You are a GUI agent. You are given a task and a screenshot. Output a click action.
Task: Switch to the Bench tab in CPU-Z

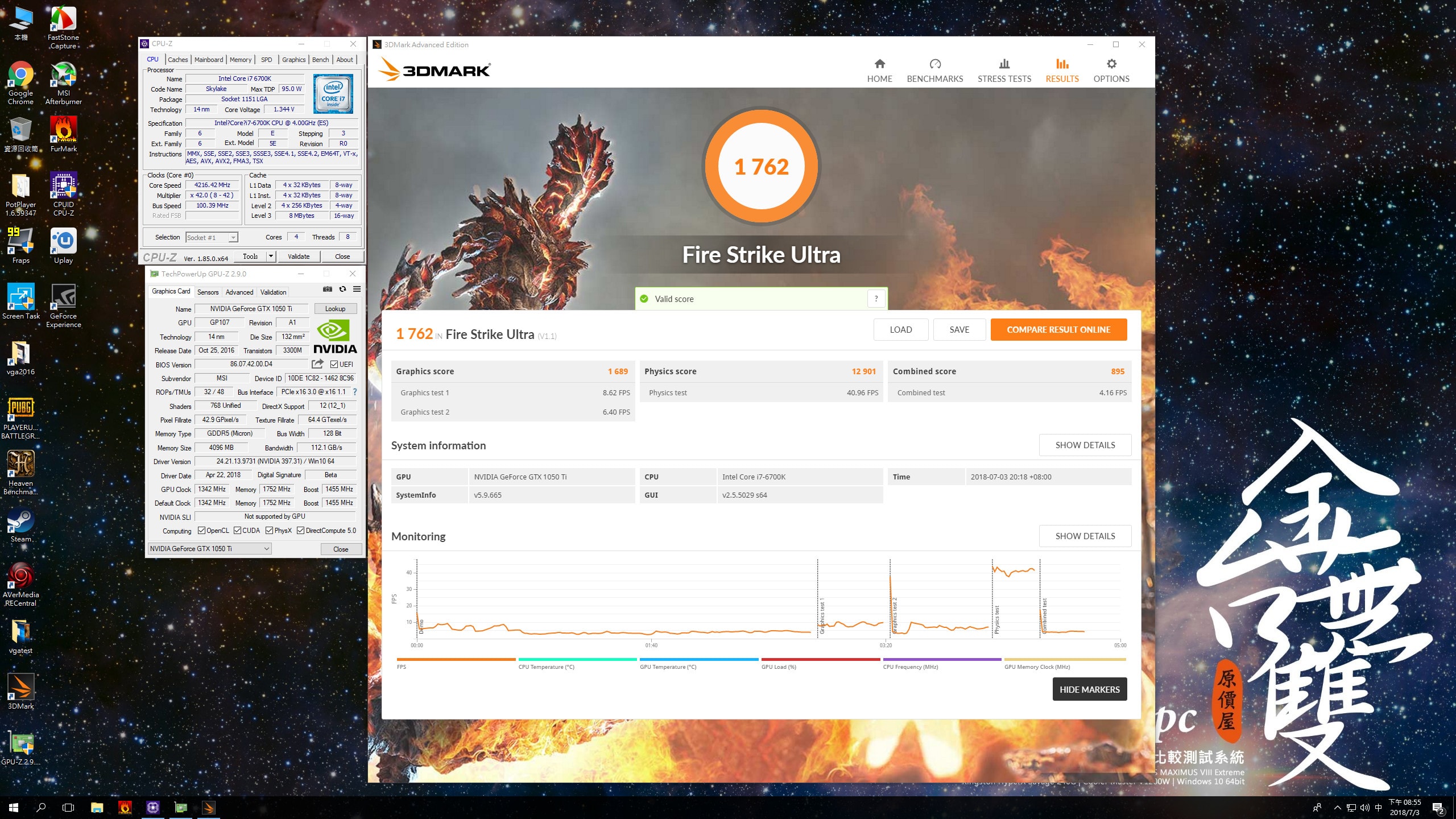[x=321, y=60]
